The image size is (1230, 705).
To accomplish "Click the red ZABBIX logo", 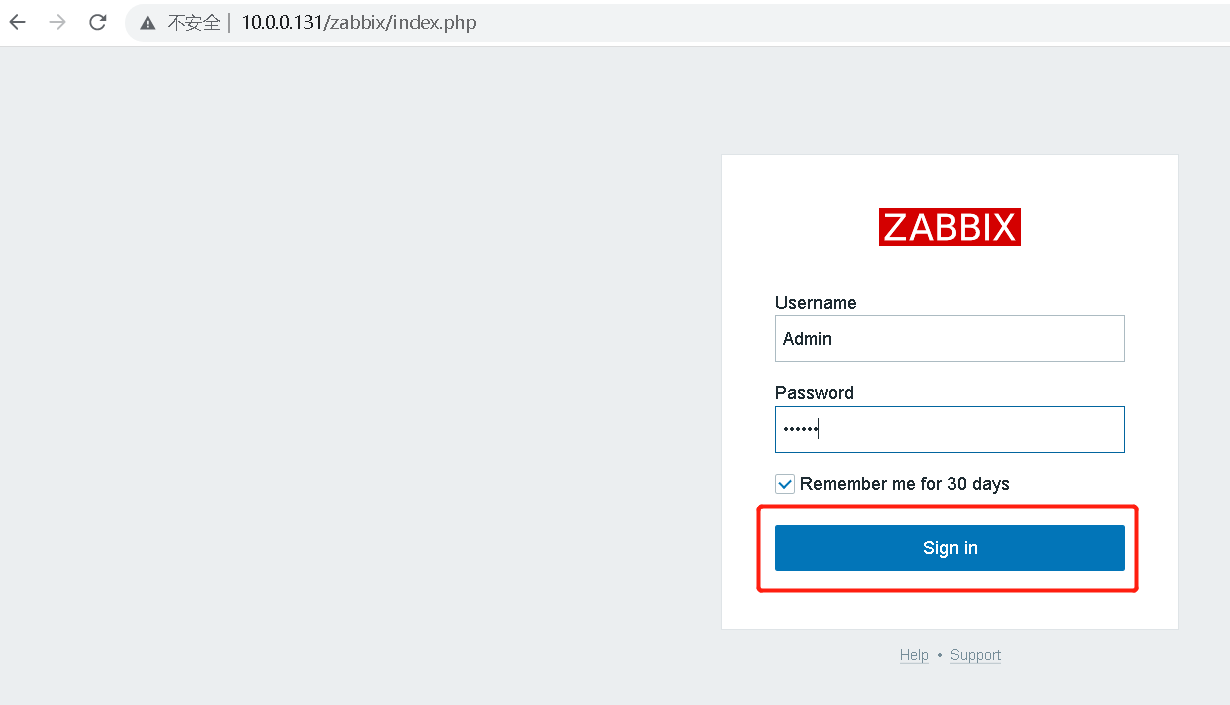I will (949, 227).
